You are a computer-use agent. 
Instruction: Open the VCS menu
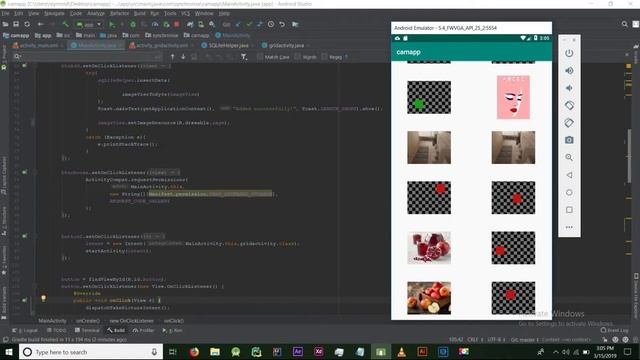[x=185, y=13]
